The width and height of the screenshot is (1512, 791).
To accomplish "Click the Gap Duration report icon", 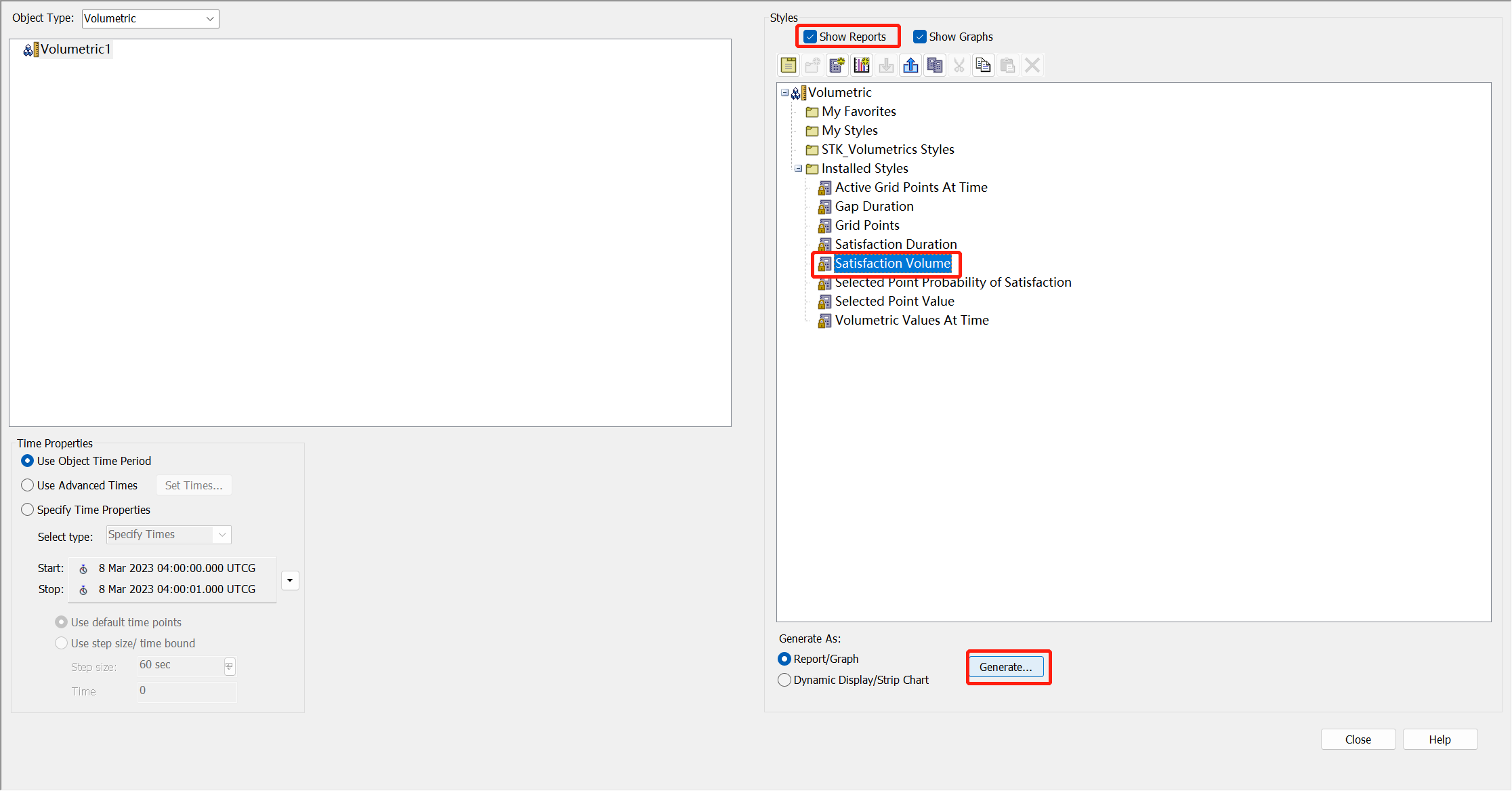I will pos(824,207).
